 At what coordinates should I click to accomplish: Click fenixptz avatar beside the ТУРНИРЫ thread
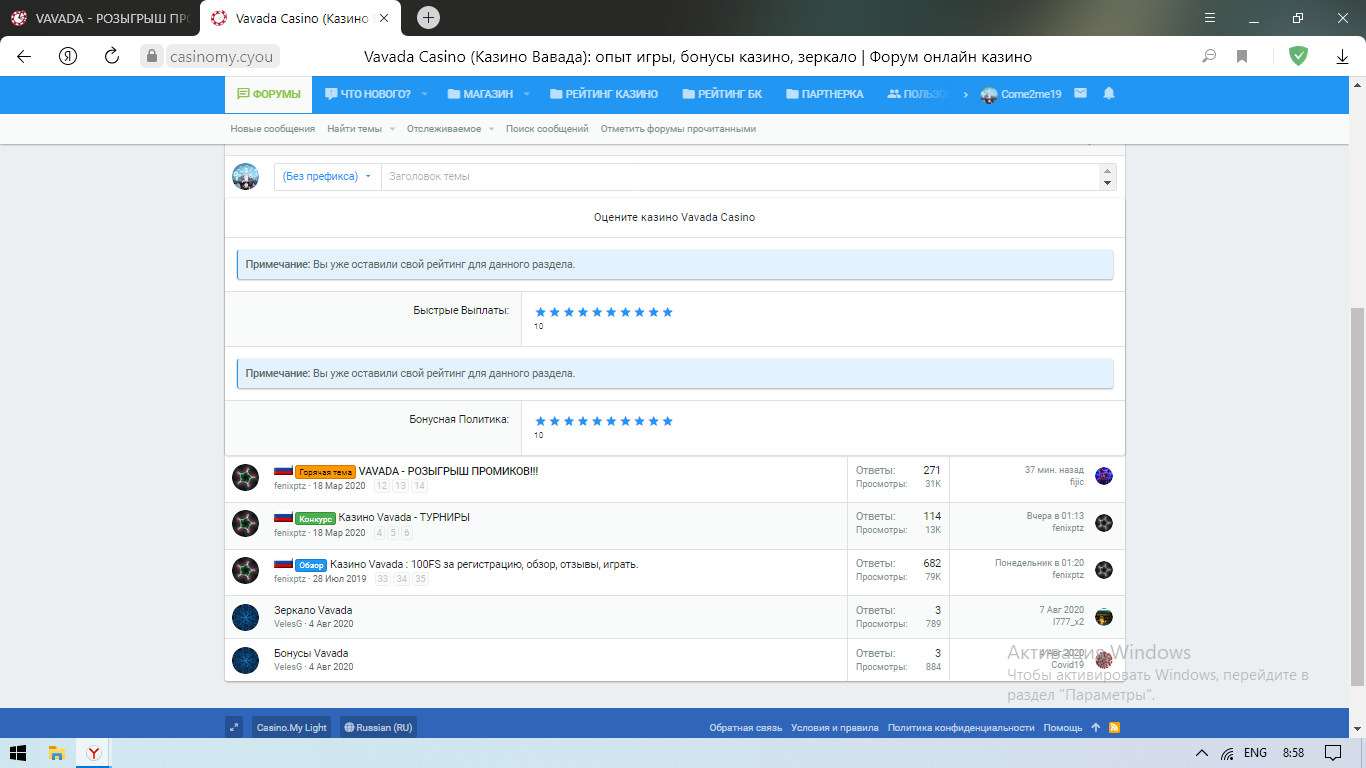[246, 524]
